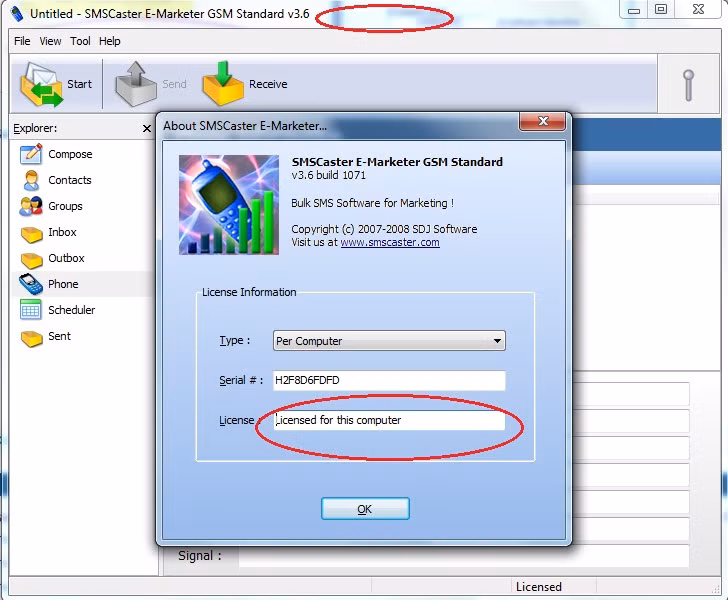Click the Inbox folder icon

(32, 234)
